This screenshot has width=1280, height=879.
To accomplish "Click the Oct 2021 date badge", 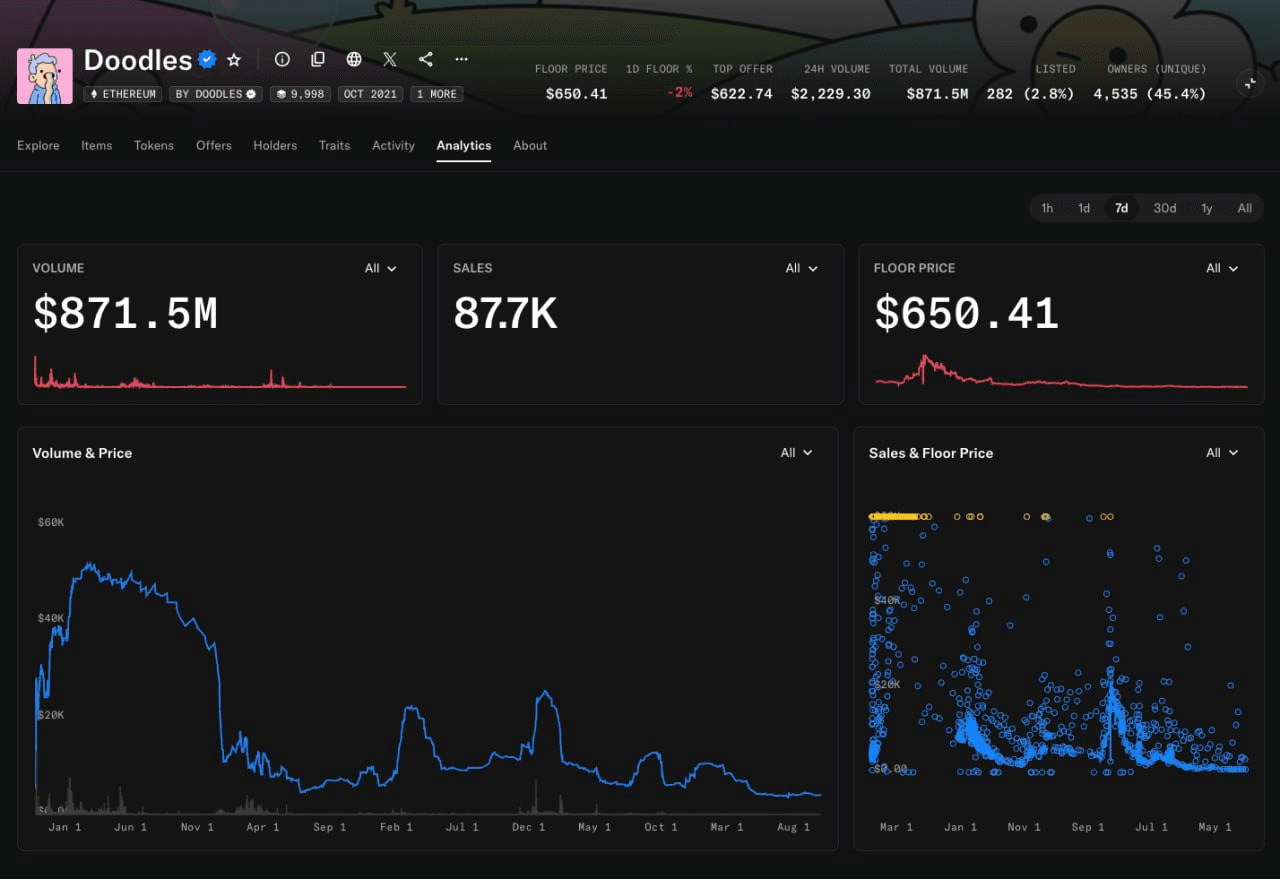I will click(x=370, y=94).
